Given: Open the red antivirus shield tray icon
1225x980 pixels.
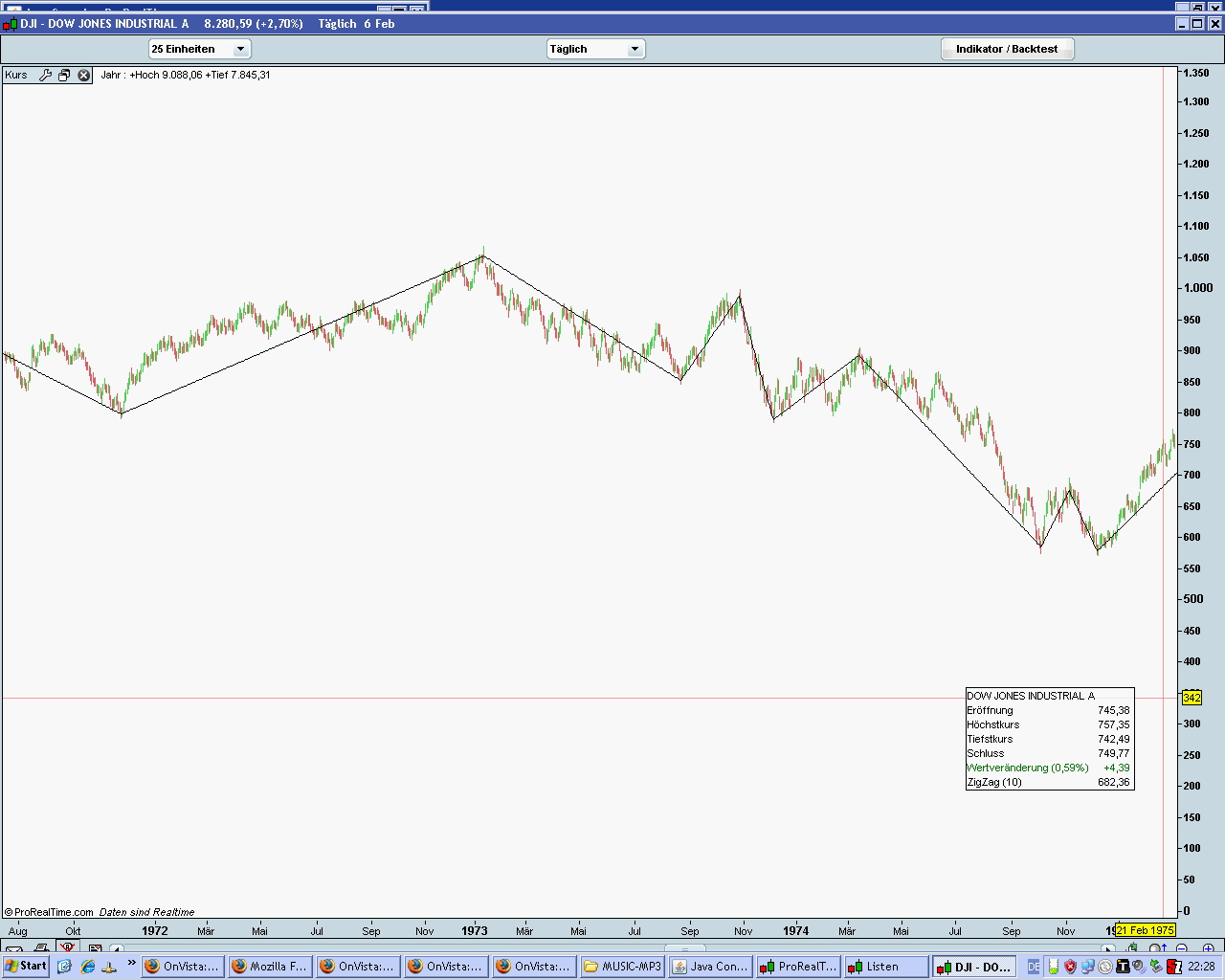Looking at the screenshot, I should coord(1069,967).
